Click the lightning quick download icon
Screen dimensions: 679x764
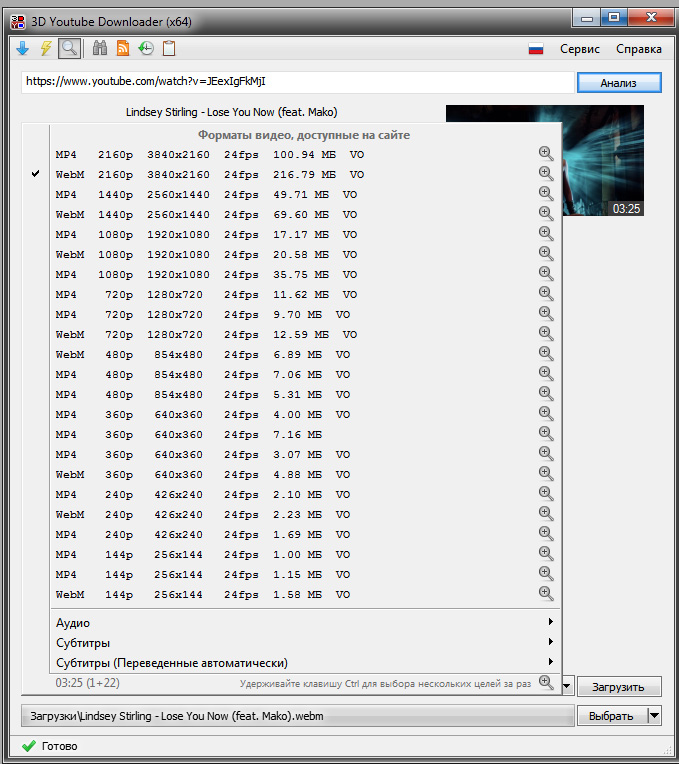[x=46, y=48]
